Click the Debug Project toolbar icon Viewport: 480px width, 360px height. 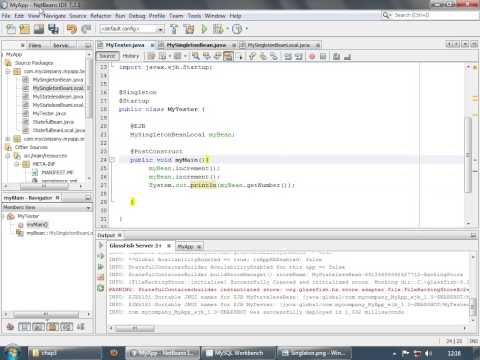tap(218, 29)
